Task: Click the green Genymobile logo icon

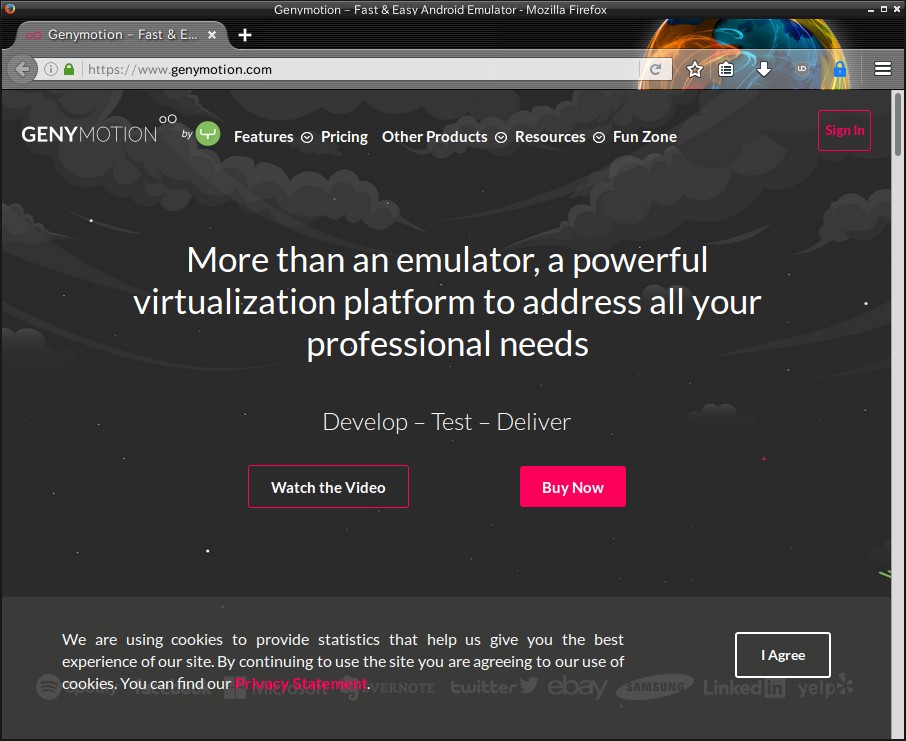Action: pos(208,134)
